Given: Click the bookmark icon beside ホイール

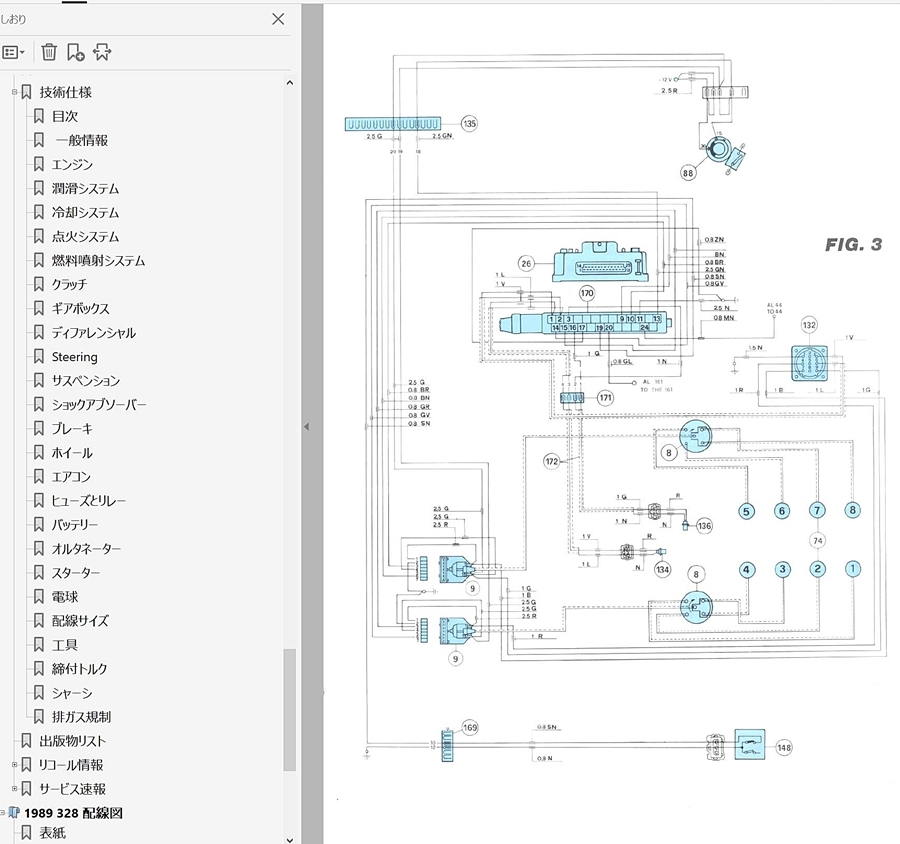Looking at the screenshot, I should tap(38, 453).
